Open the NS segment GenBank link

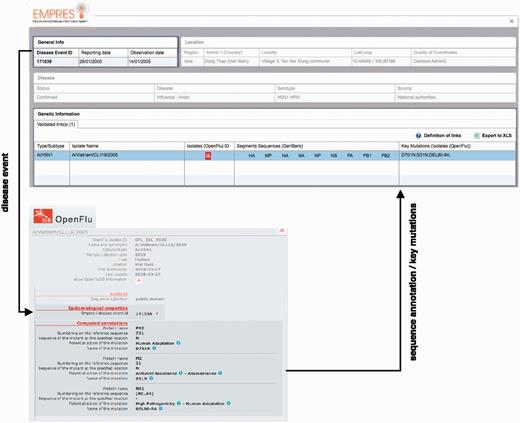(x=334, y=156)
